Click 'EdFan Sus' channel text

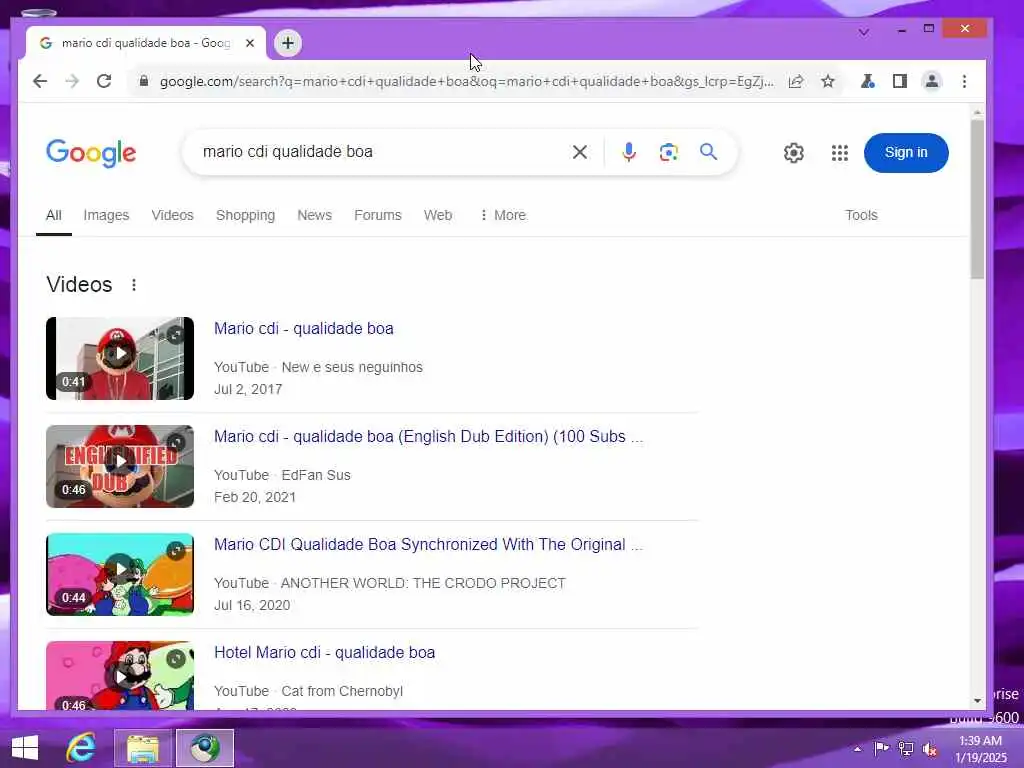[x=316, y=475]
